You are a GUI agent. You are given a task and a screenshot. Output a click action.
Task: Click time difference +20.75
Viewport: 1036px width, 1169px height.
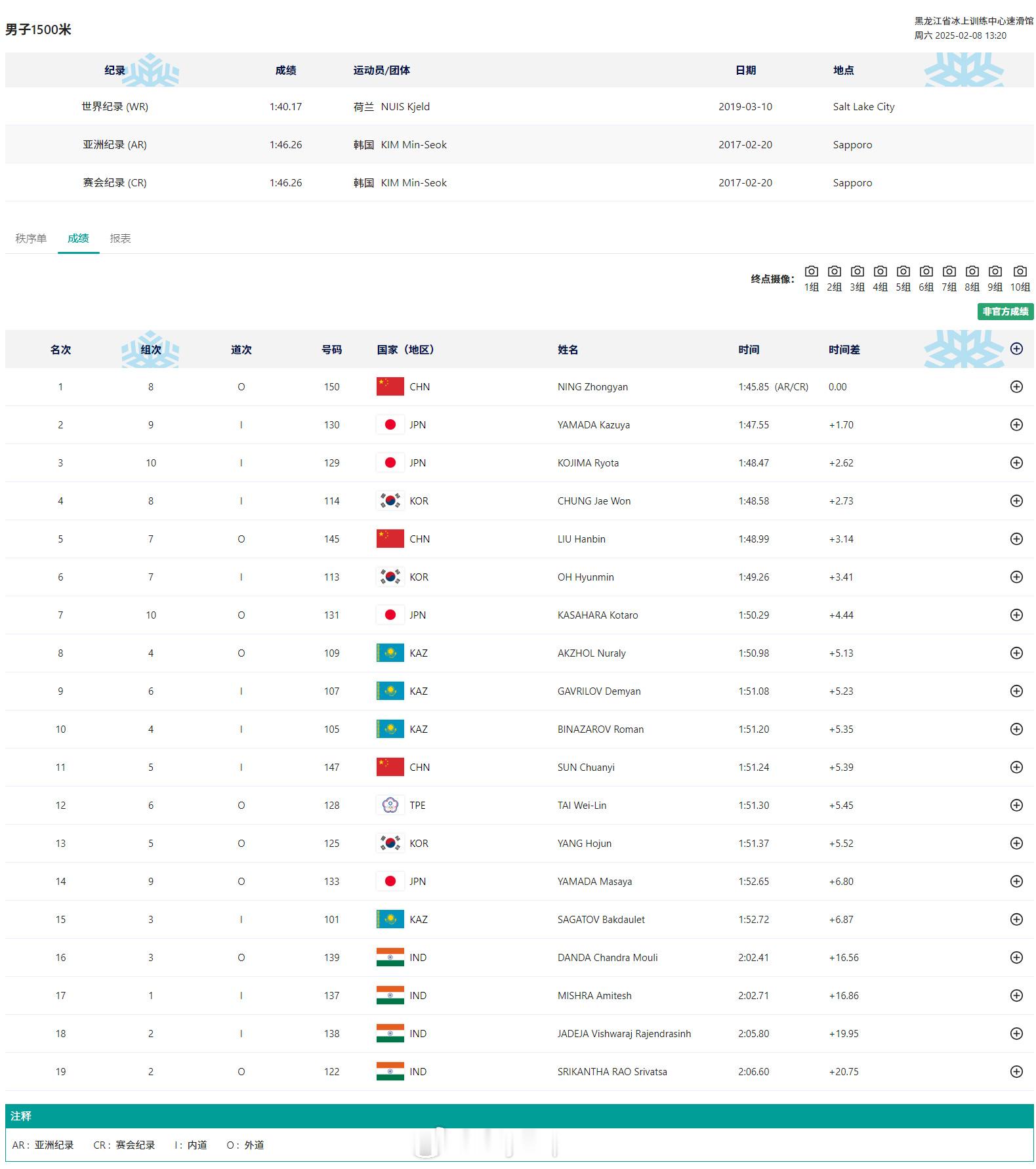(x=844, y=1072)
